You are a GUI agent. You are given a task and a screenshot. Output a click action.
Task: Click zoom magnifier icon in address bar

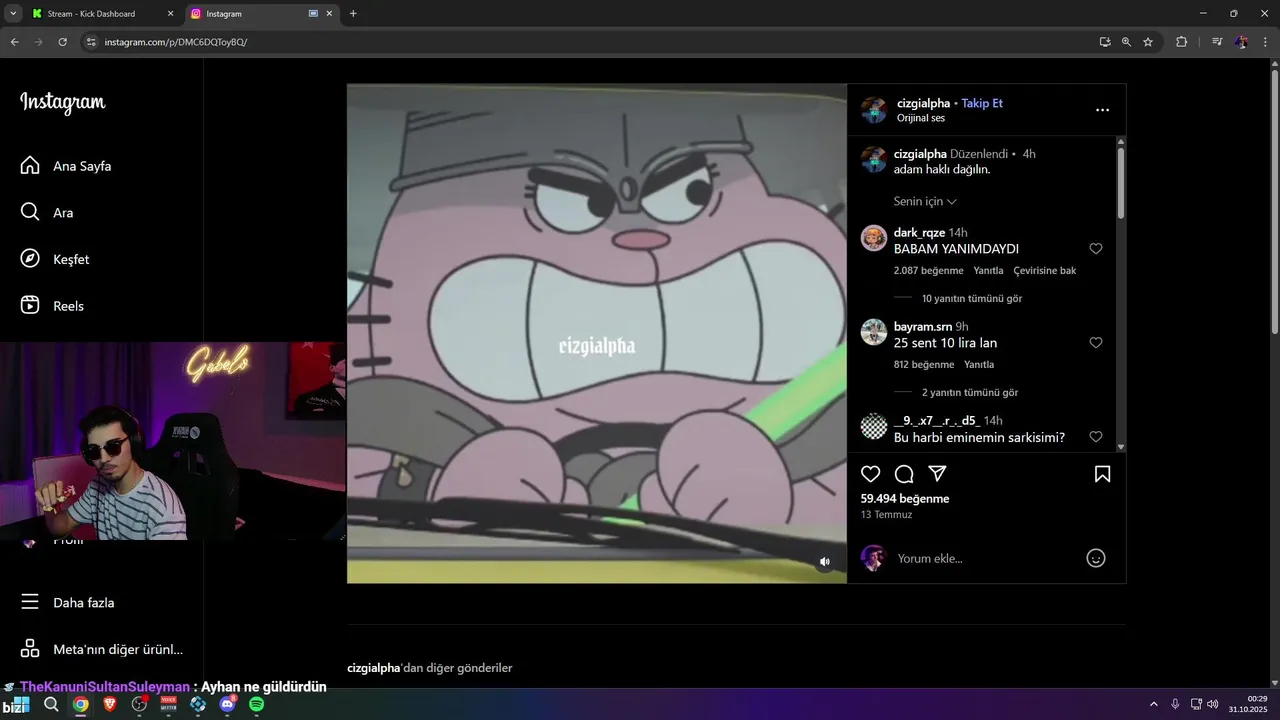[1126, 42]
